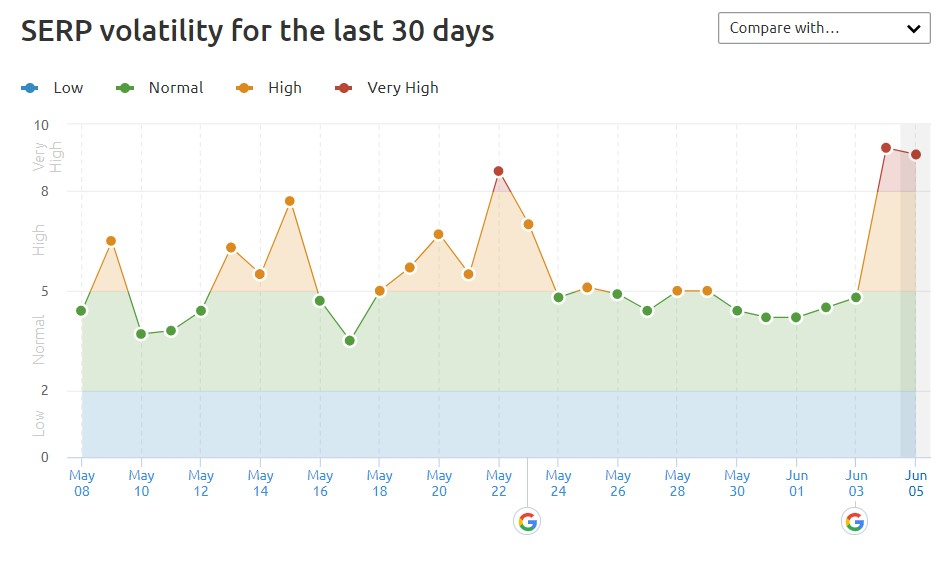Click the orange data point on May 09
Screen dimensions: 952x561
(x=111, y=241)
